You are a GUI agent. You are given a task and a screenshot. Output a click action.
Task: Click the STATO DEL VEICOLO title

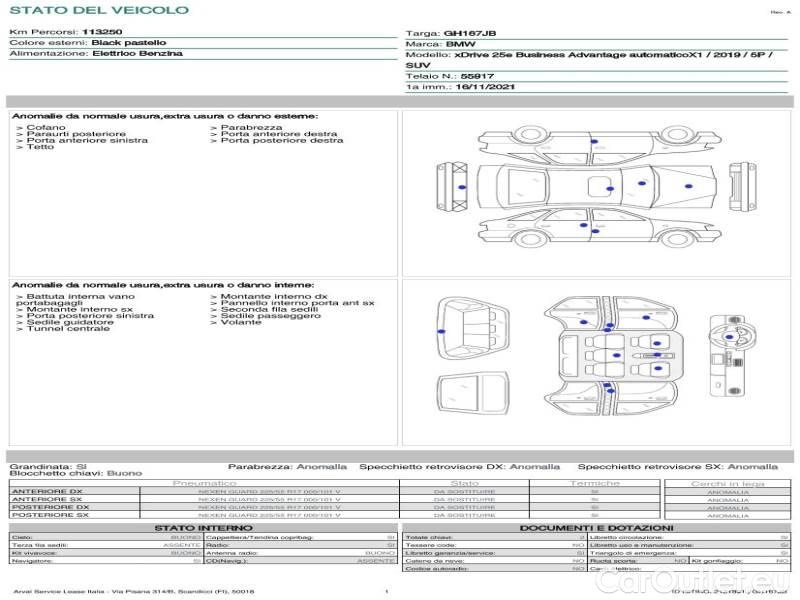98,10
